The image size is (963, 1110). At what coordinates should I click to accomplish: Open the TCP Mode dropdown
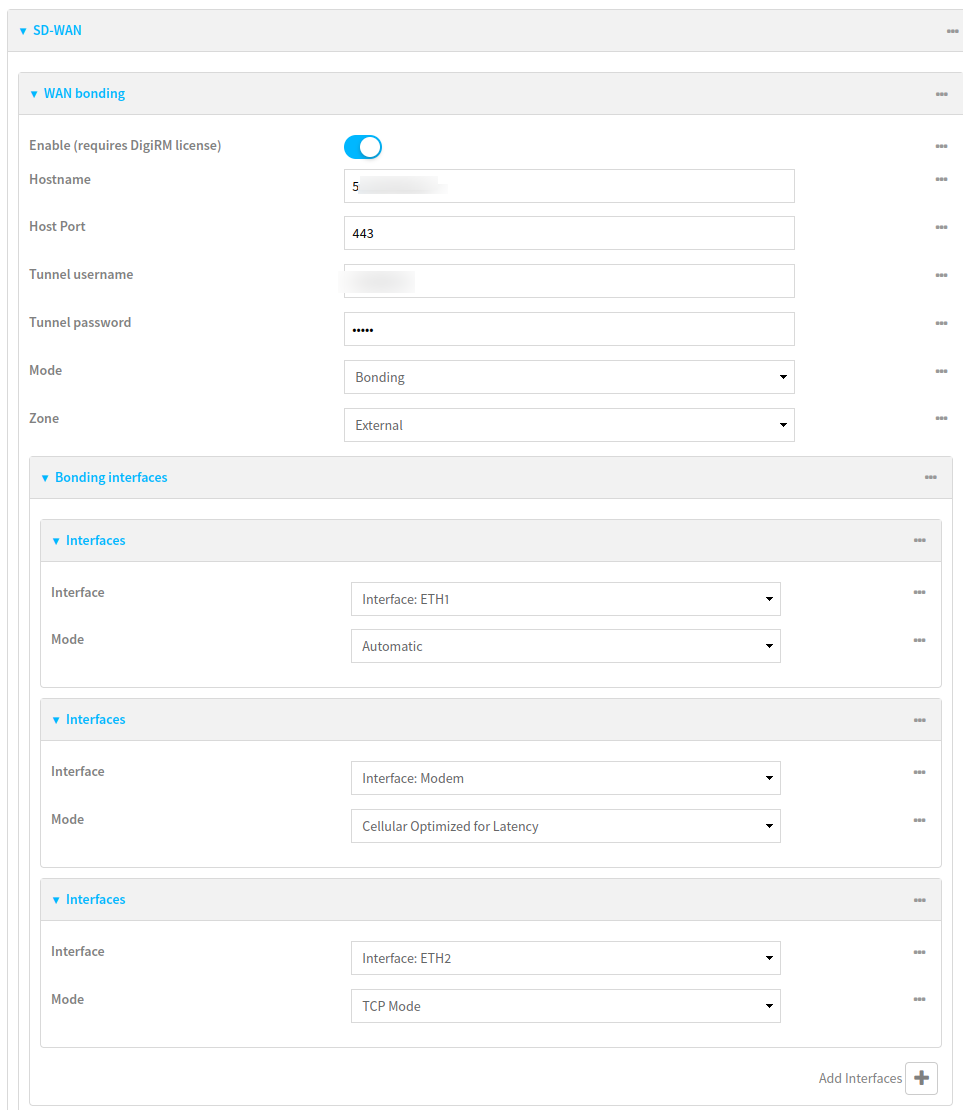click(x=565, y=1006)
